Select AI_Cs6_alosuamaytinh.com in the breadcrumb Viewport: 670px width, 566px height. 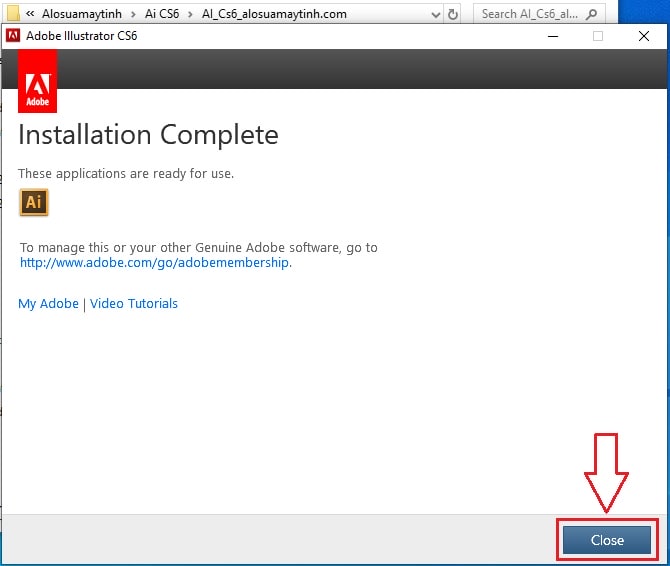coord(274,14)
